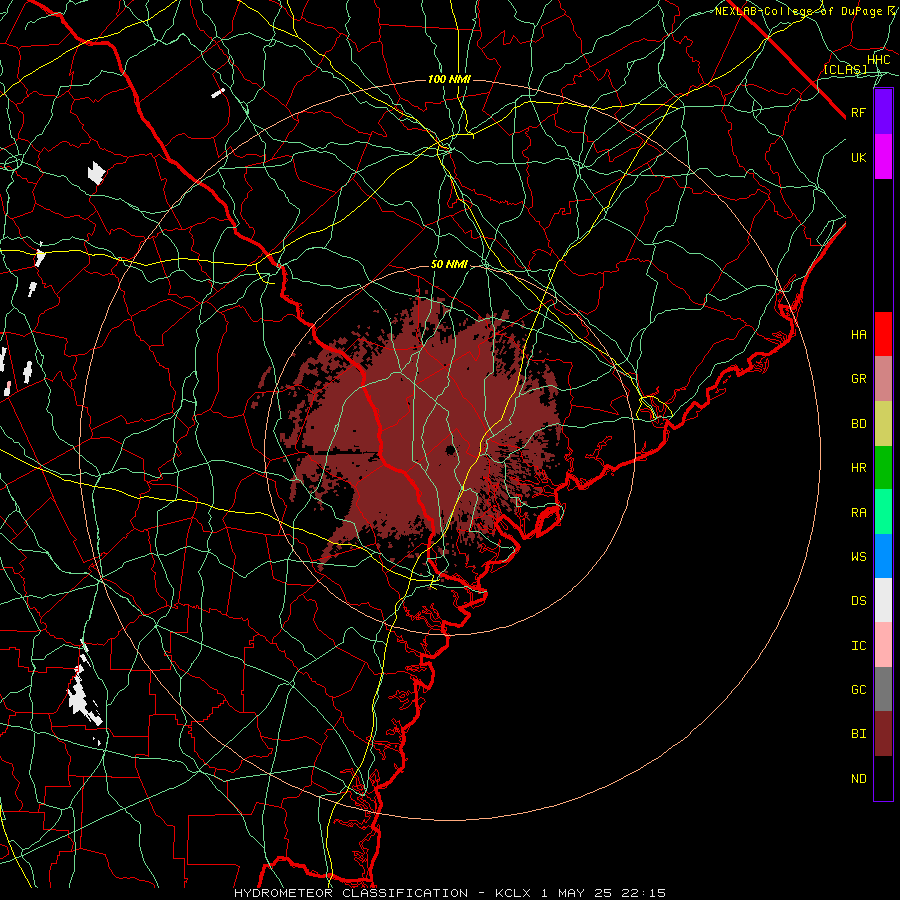This screenshot has height=900, width=900.
Task: Select the GR pink legend swatch
Action: point(883,379)
